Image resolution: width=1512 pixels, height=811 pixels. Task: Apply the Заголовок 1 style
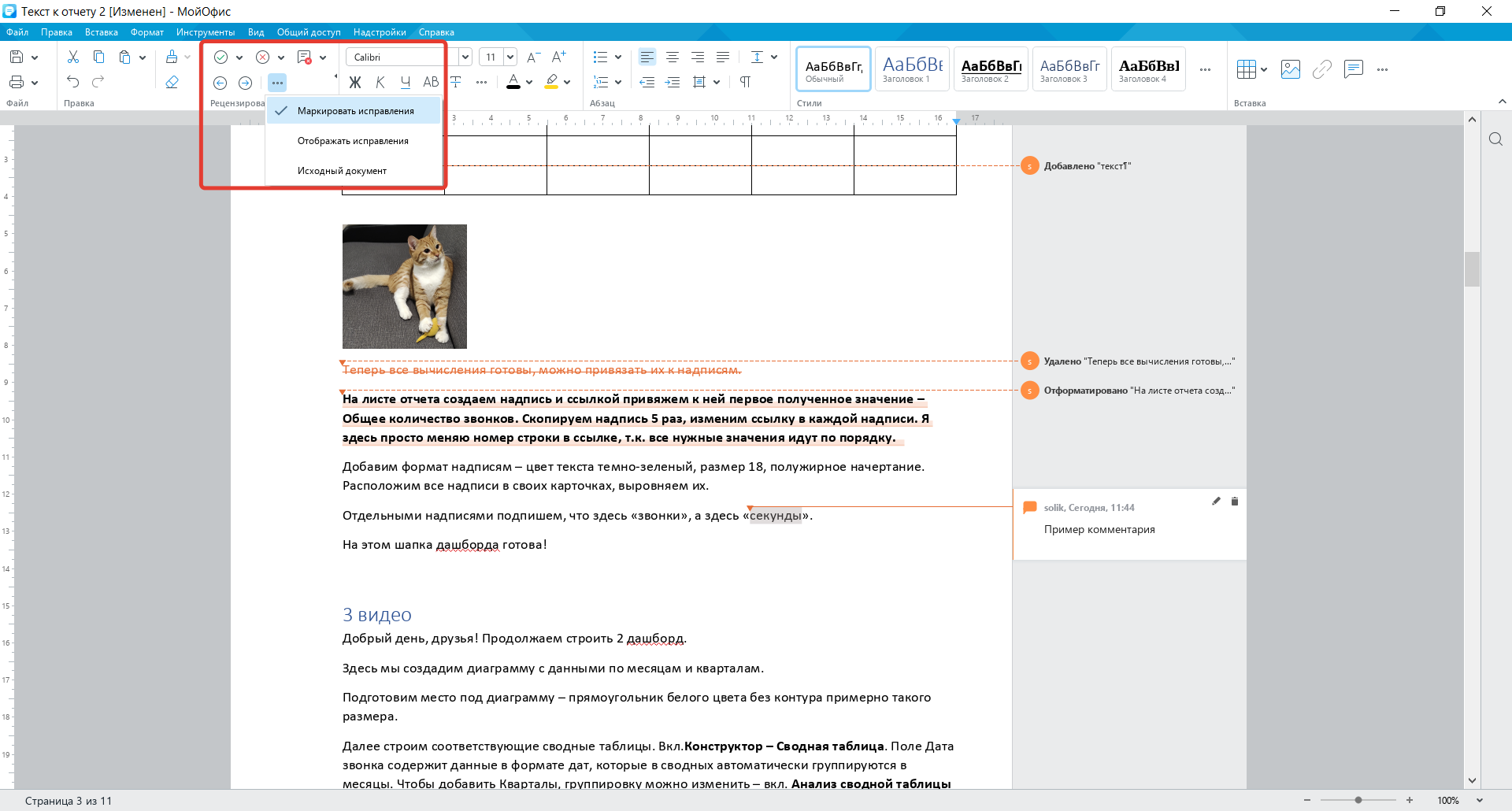tap(912, 69)
